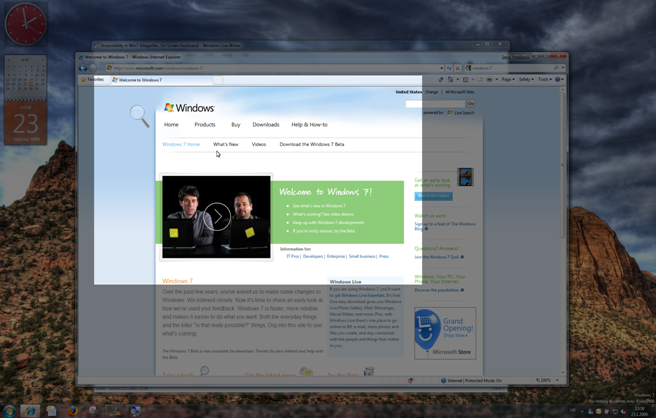Click the Forward arrow in Internet Explorer
The width and height of the screenshot is (656, 418).
(93, 68)
